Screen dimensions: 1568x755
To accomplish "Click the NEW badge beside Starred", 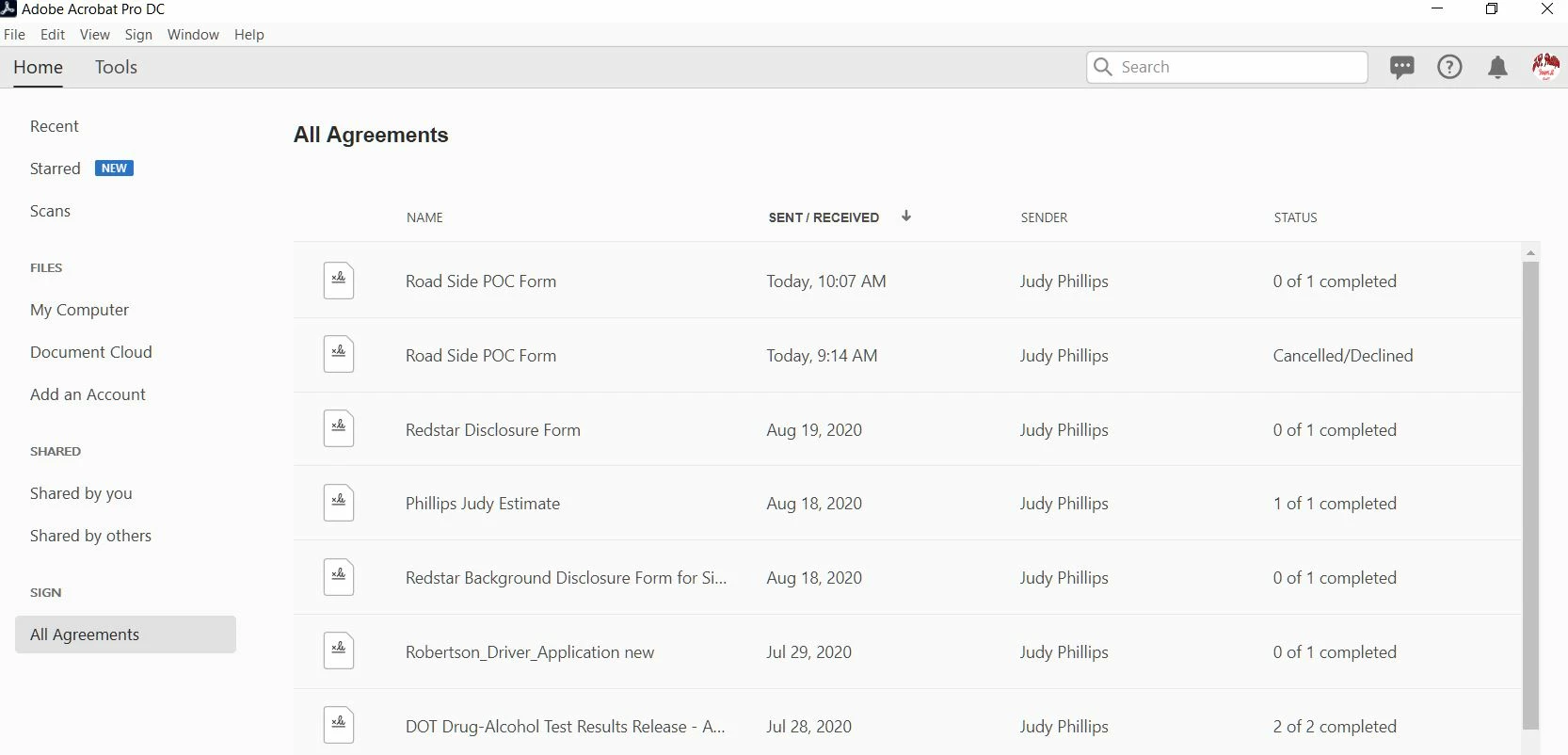I will point(114,169).
